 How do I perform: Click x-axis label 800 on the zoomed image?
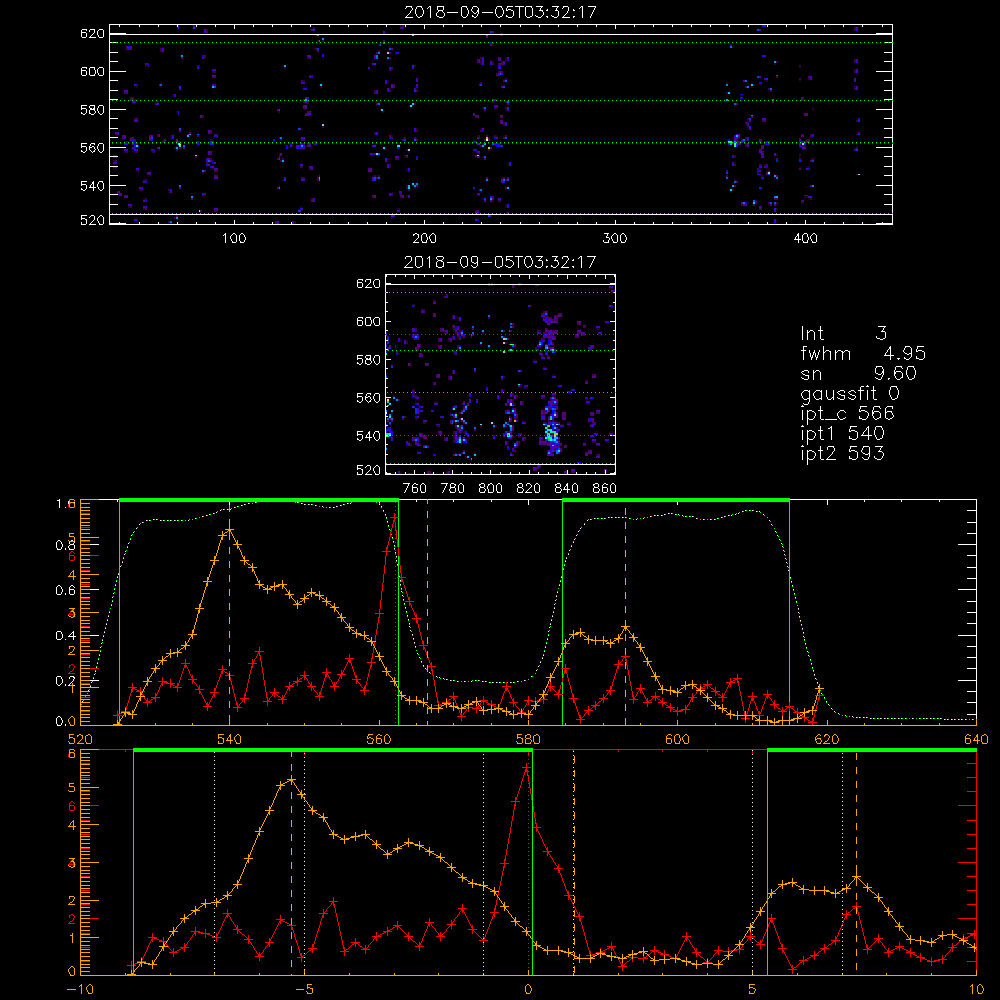pyautogui.click(x=490, y=489)
